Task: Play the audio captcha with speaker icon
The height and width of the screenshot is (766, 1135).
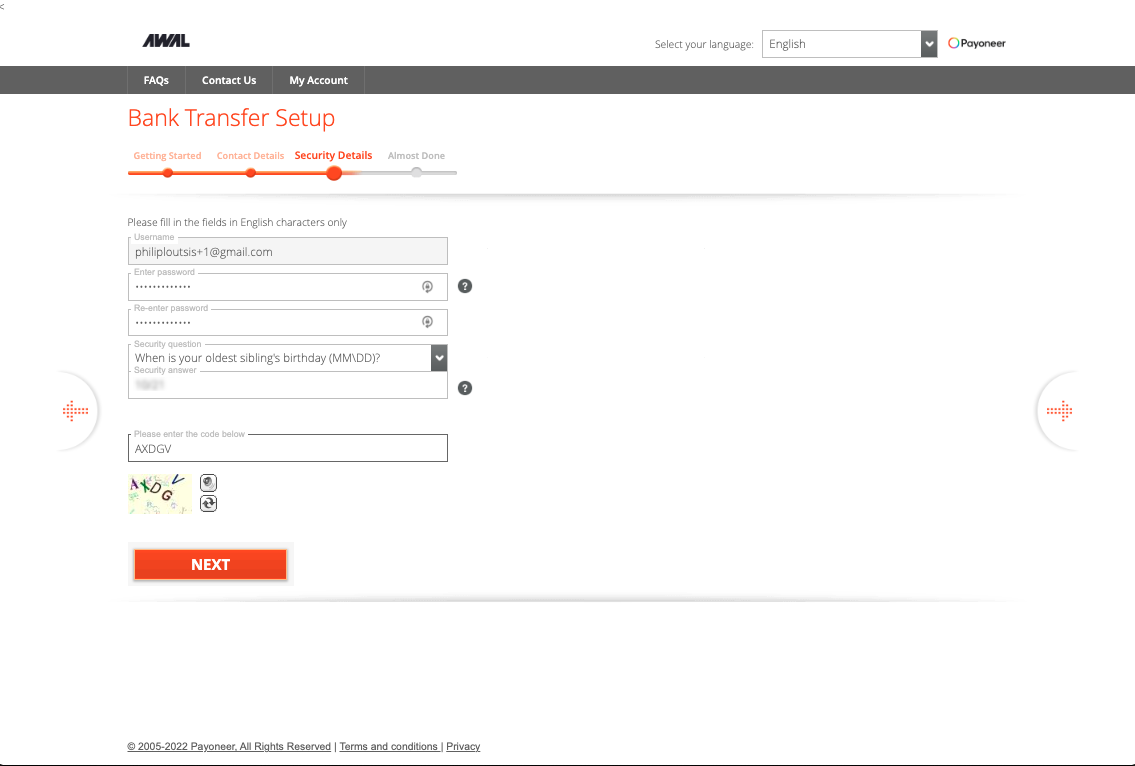Action: tap(208, 482)
